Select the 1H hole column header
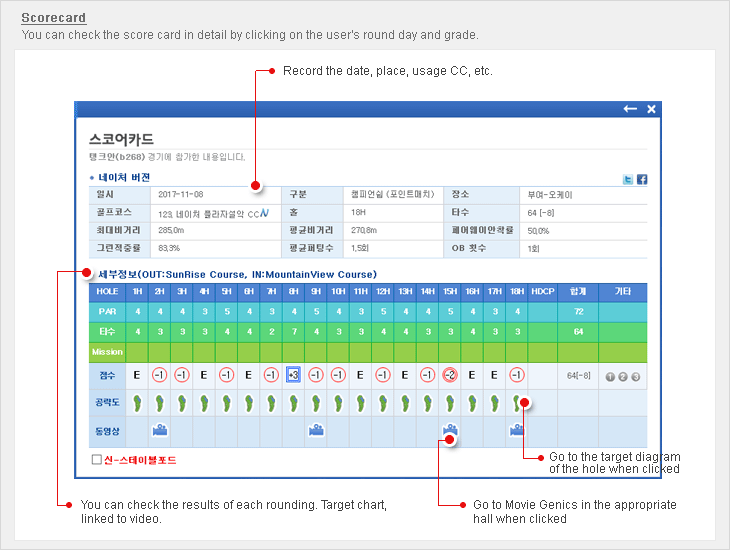The width and height of the screenshot is (730, 550). click(137, 292)
